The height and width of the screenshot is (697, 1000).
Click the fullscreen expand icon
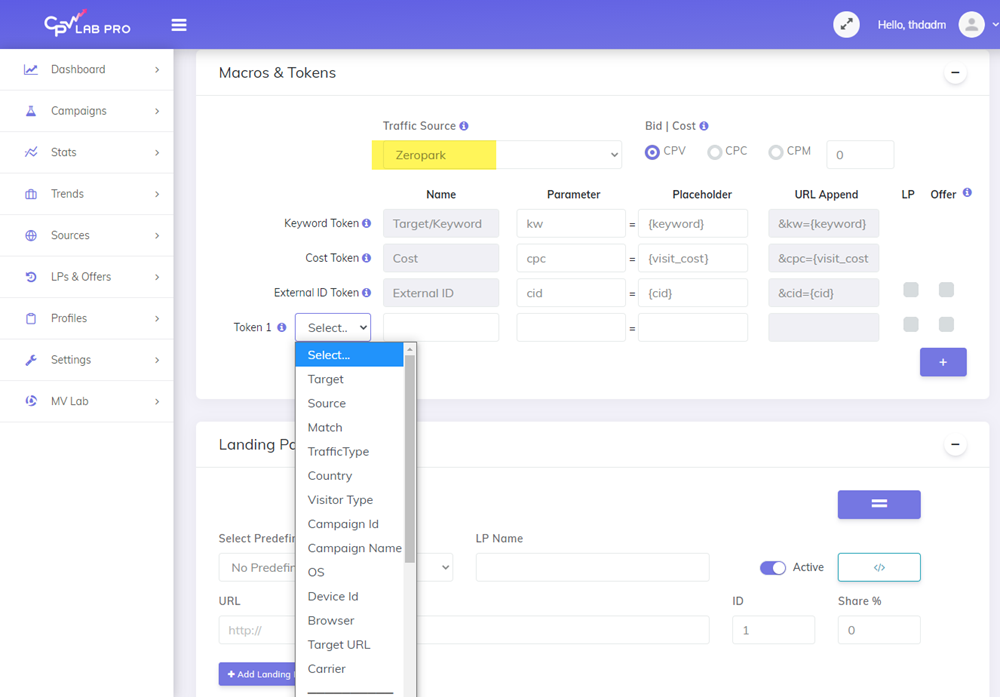pos(846,25)
